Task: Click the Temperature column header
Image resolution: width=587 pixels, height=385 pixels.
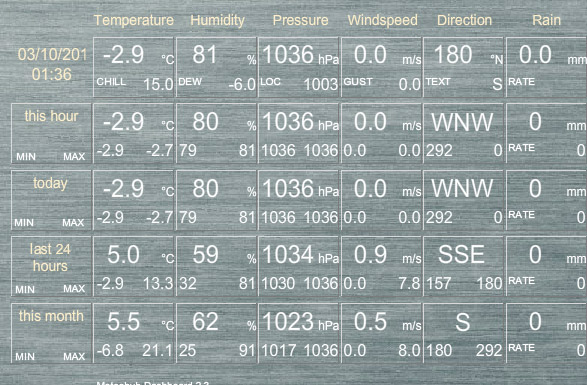Action: pyautogui.click(x=134, y=20)
